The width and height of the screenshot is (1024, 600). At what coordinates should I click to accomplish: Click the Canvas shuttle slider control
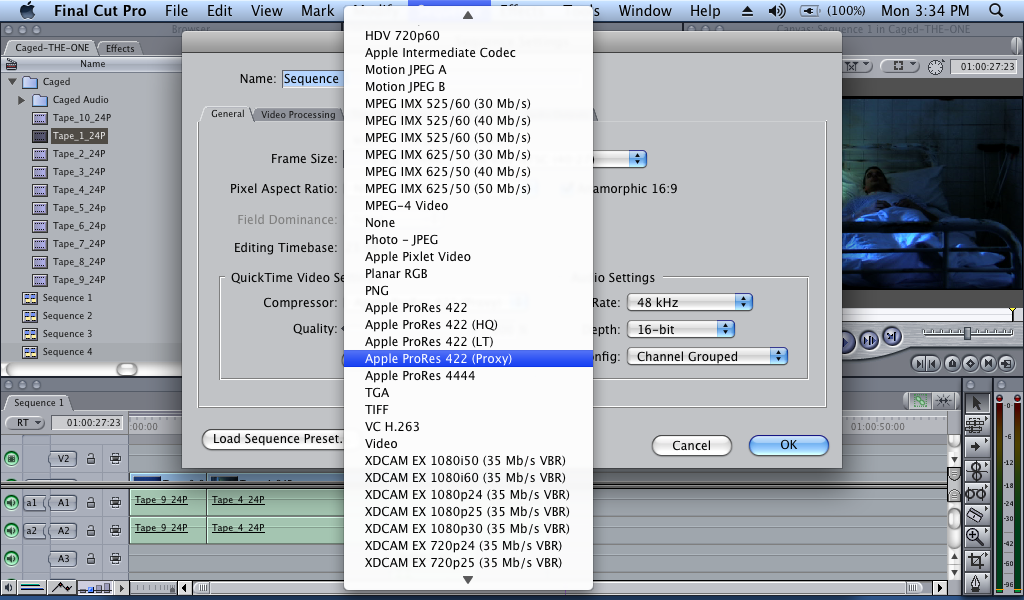click(x=967, y=333)
